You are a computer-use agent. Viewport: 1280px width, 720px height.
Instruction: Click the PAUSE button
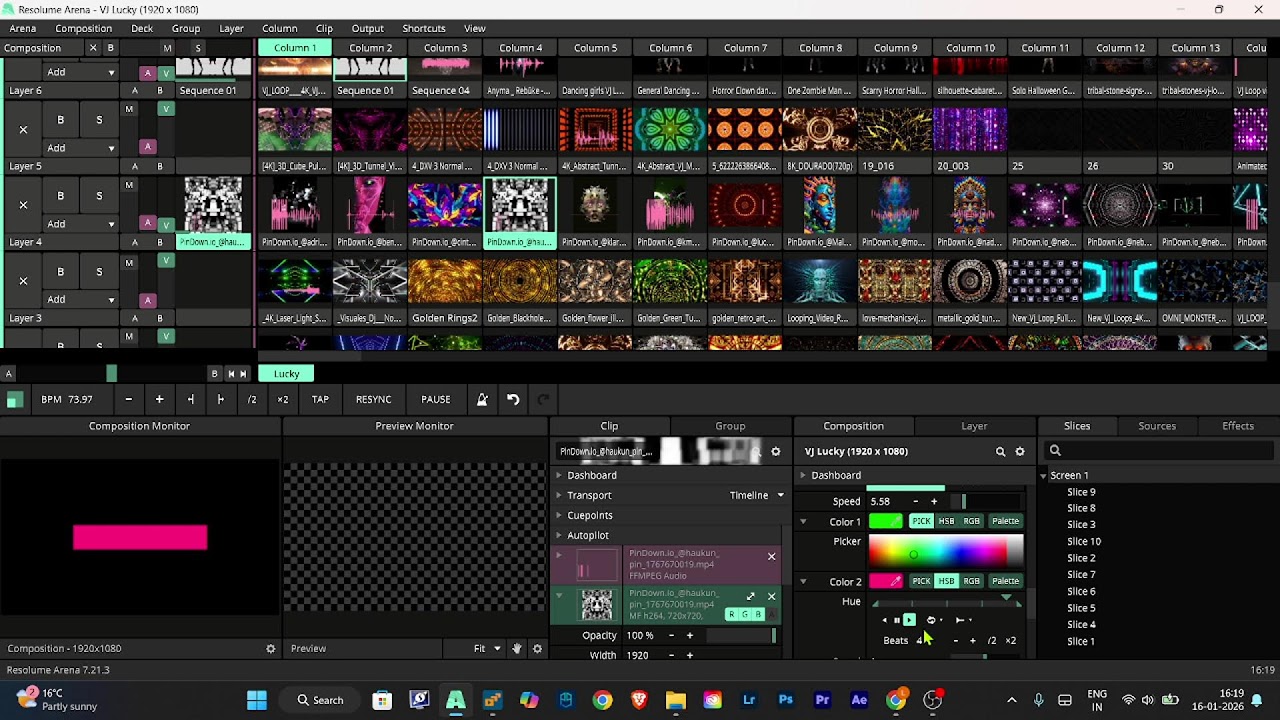(436, 399)
